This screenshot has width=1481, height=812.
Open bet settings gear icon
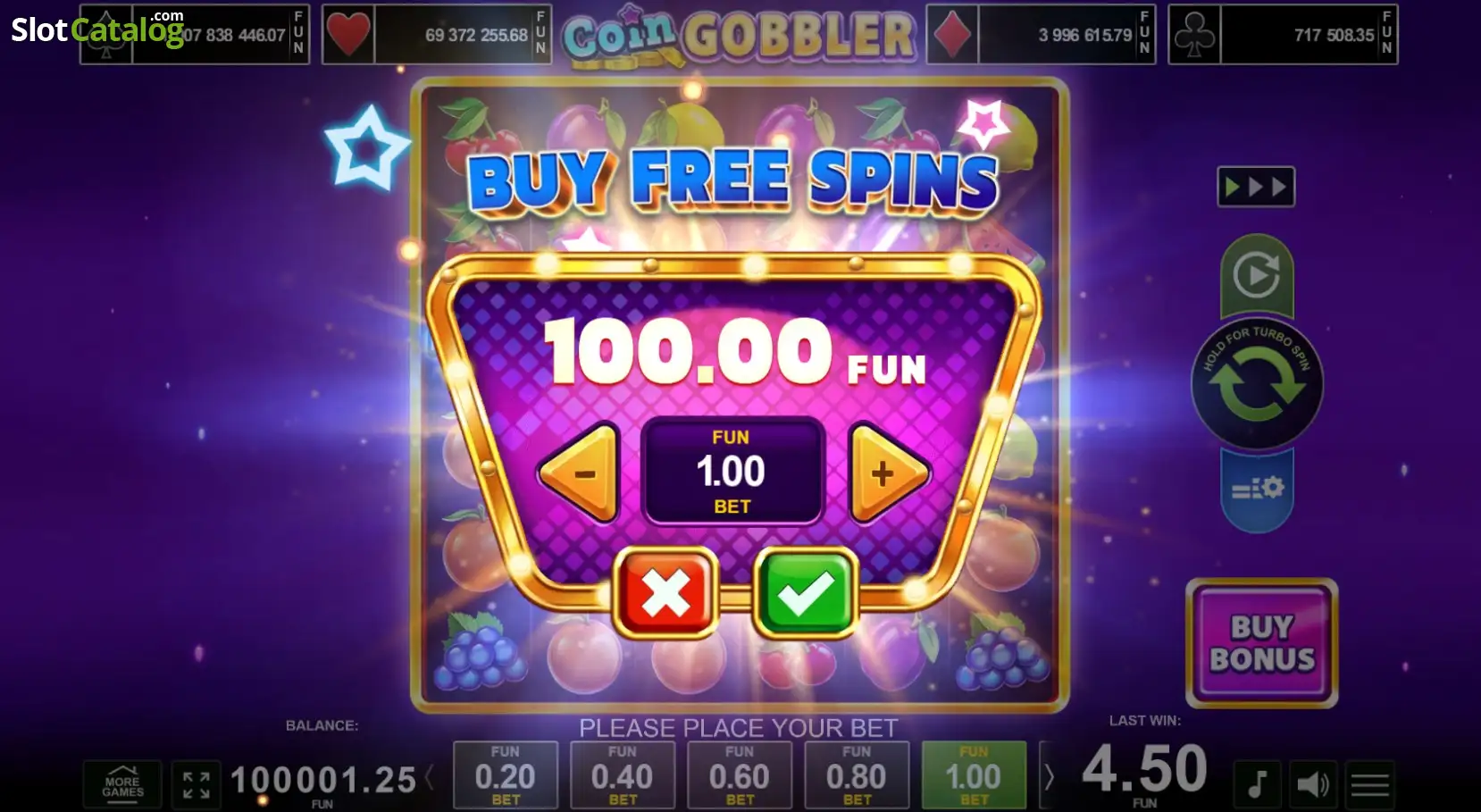coord(1257,489)
